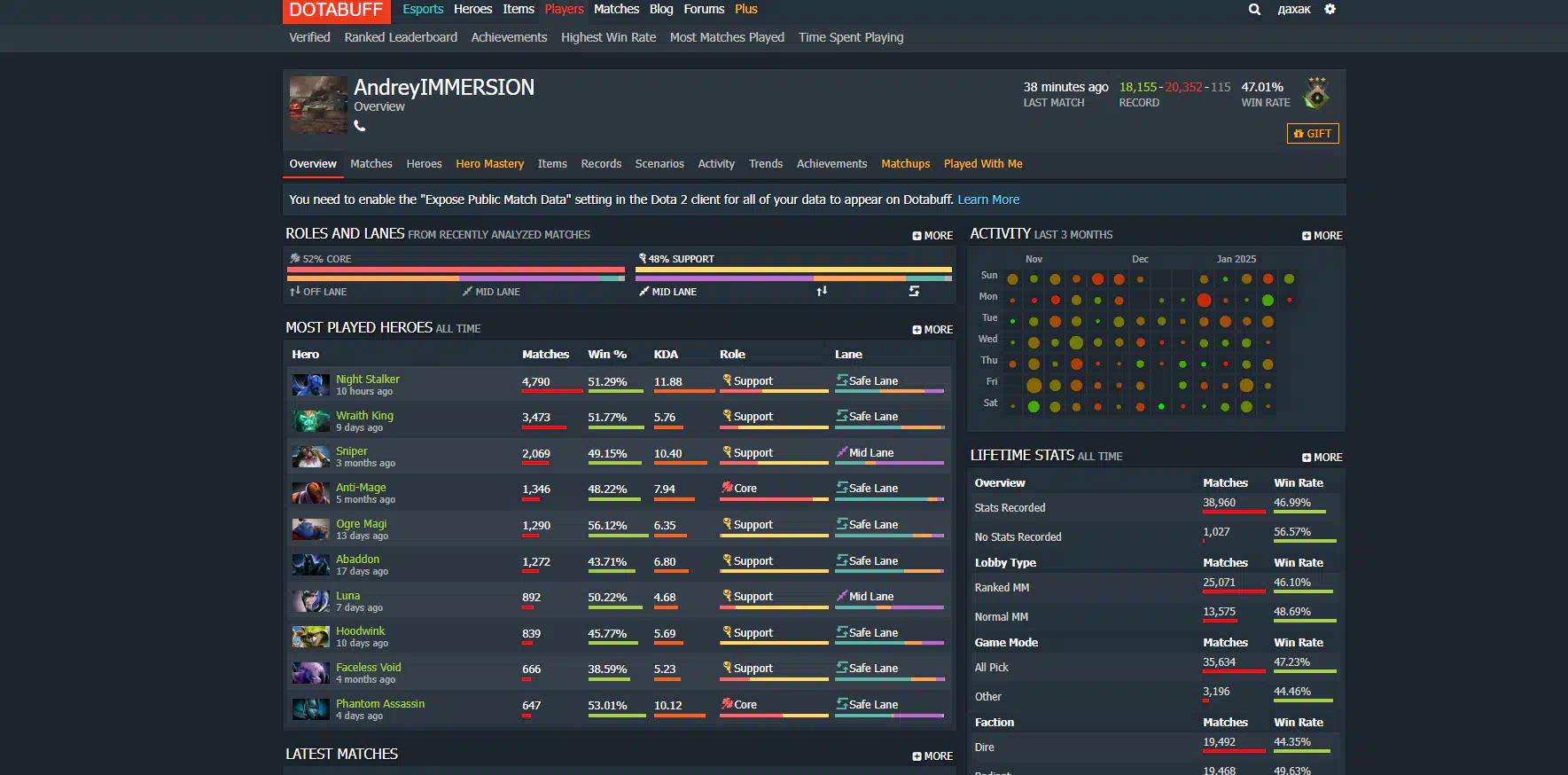Expand MORE for Most Played Heroes
Image resolution: width=1568 pixels, height=775 pixels.
[932, 330]
